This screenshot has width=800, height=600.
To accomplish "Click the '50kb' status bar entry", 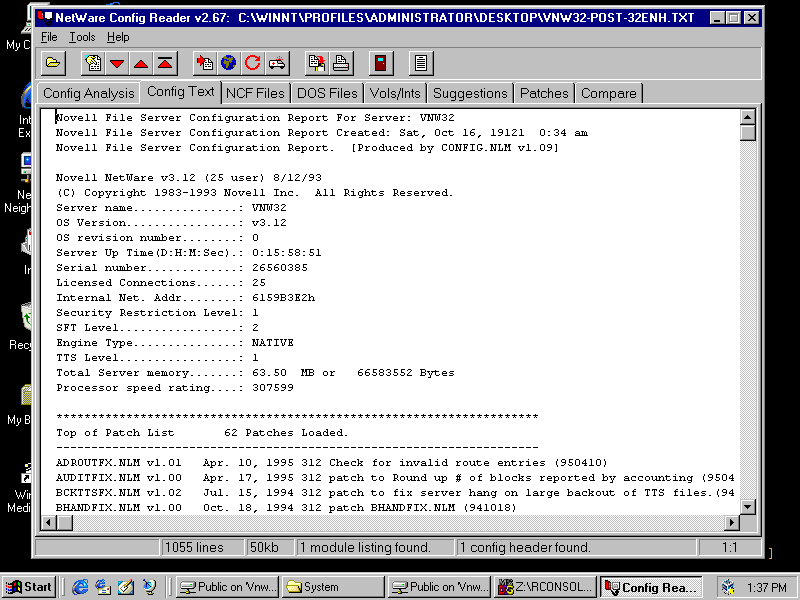I will coord(270,547).
